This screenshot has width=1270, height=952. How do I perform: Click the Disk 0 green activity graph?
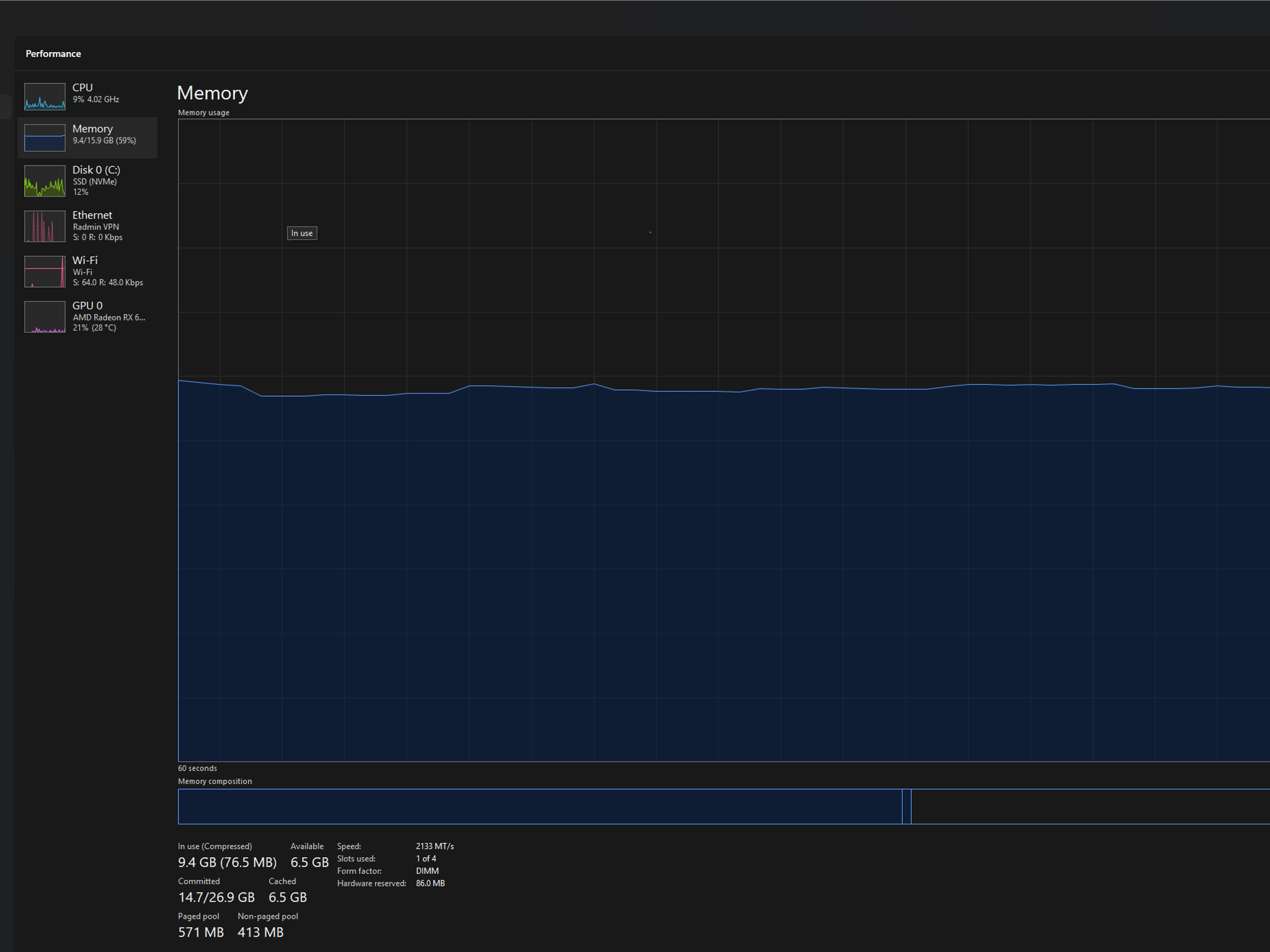pyautogui.click(x=45, y=181)
